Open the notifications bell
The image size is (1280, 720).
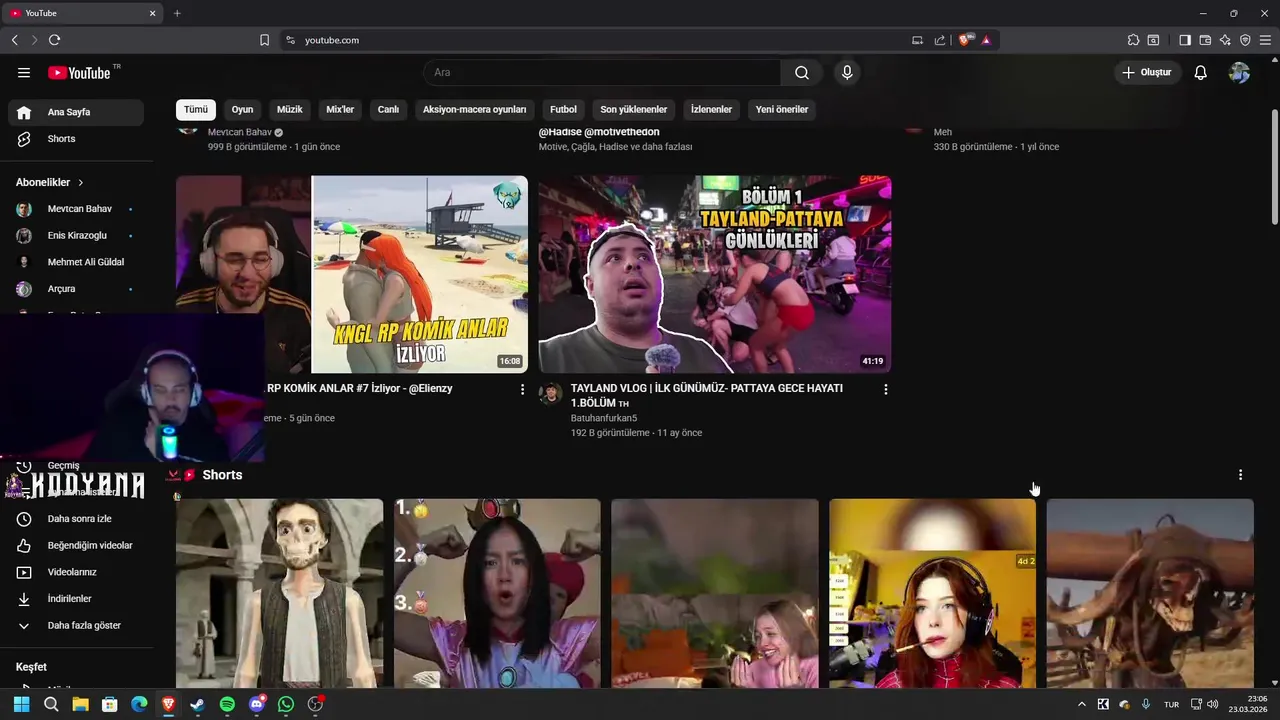1201,73
